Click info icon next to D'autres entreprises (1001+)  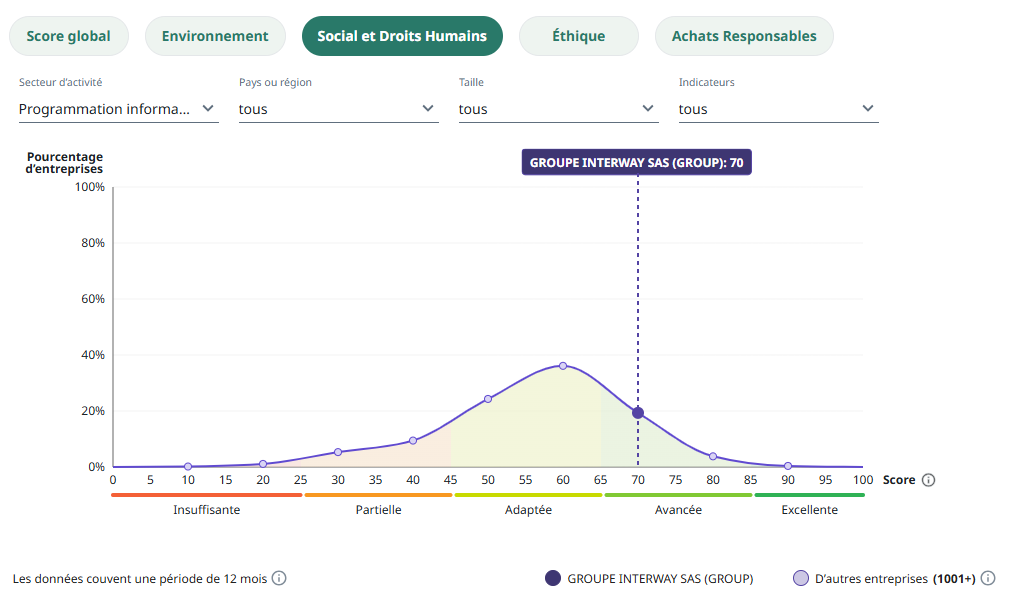(988, 578)
